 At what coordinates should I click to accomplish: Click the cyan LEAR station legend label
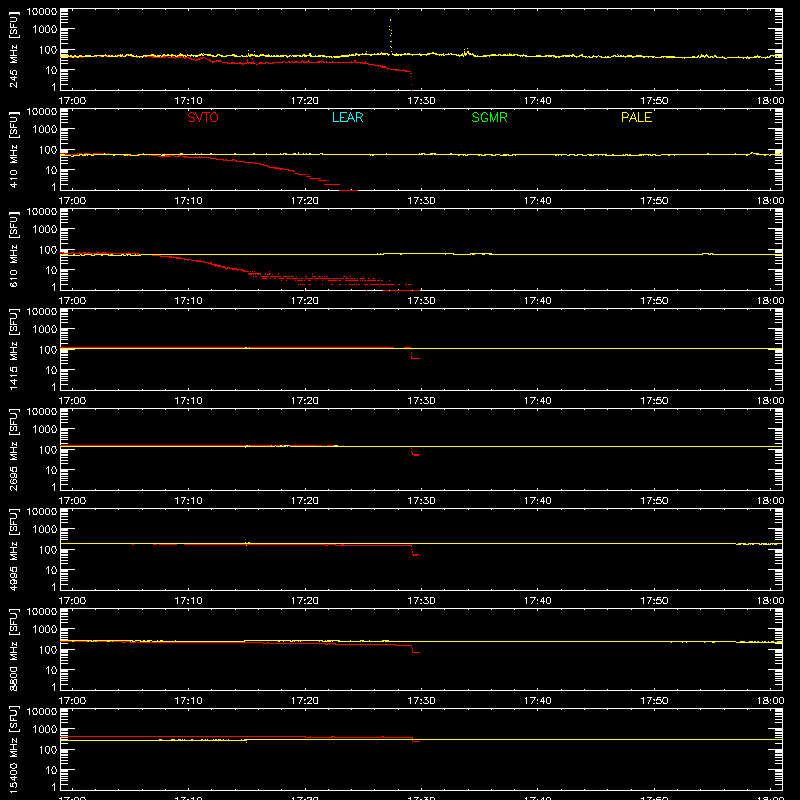[347, 117]
